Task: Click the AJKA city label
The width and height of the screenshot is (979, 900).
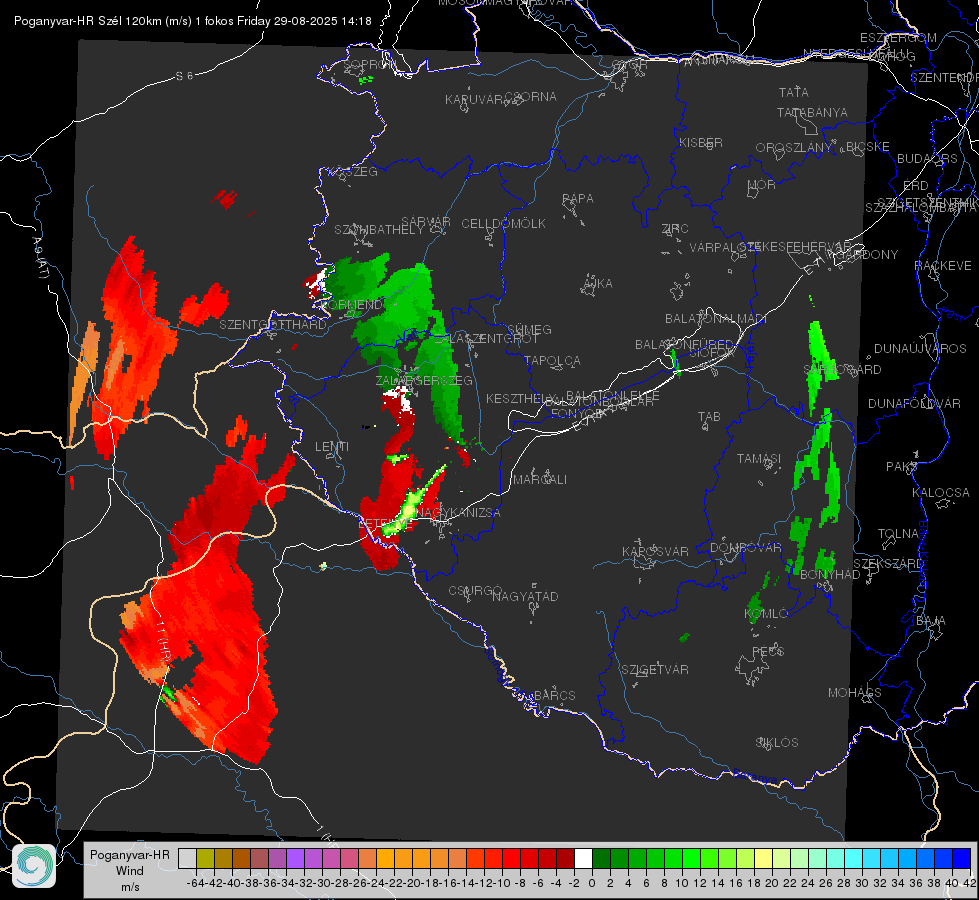Action: point(597,284)
